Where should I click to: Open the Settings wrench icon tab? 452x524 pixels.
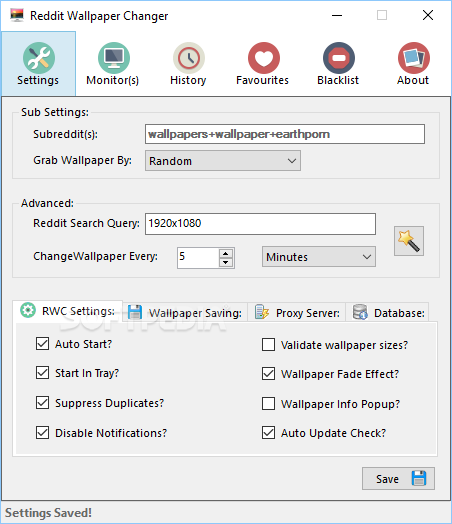[x=39, y=63]
